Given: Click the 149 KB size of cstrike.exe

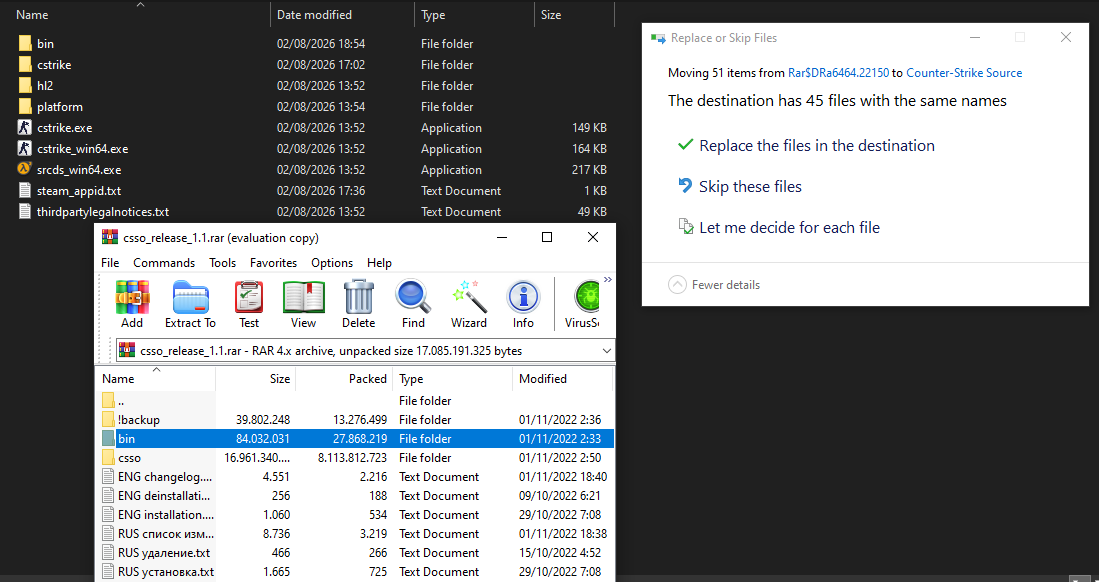Looking at the screenshot, I should coord(589,128).
